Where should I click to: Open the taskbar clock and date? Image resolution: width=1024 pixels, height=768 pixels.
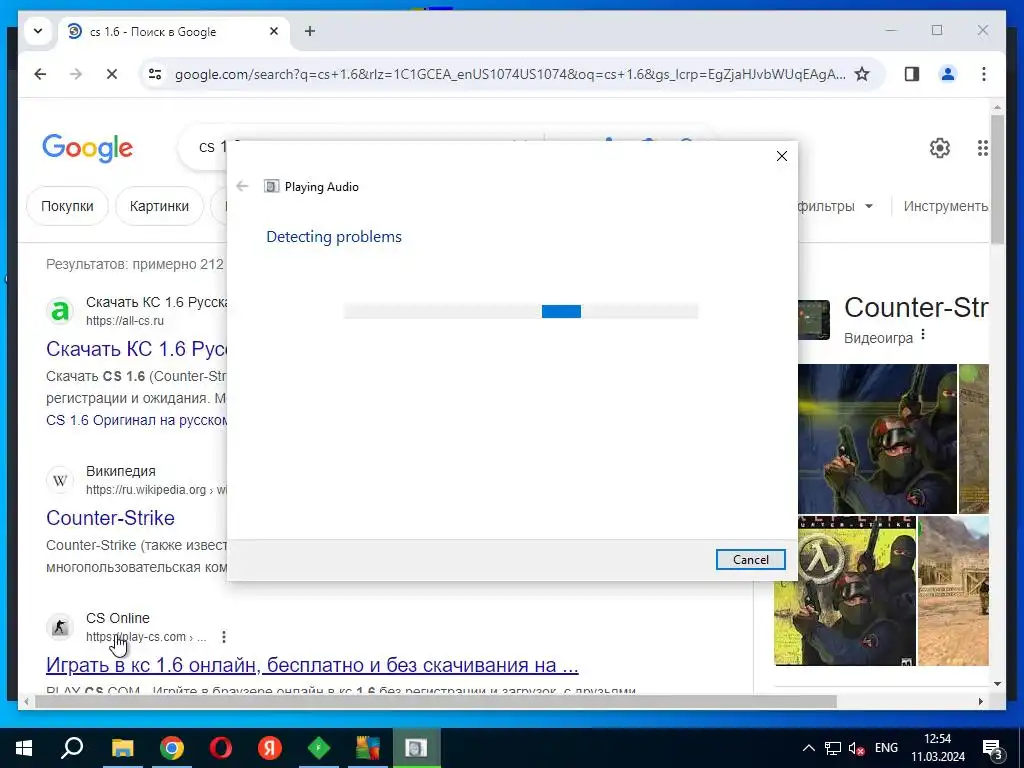coord(938,748)
